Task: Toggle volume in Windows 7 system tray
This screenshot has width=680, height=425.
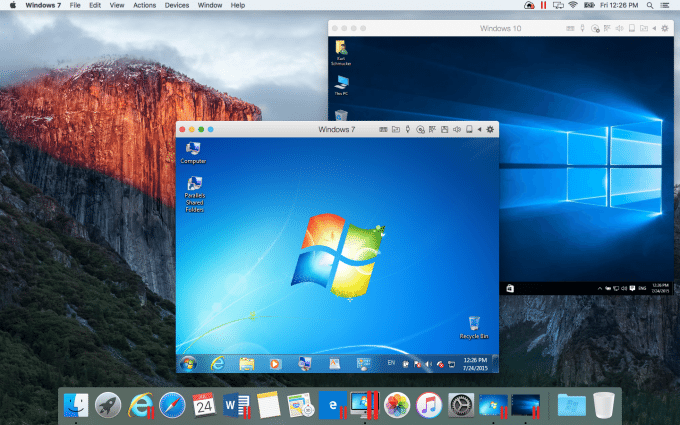Action: (x=428, y=362)
